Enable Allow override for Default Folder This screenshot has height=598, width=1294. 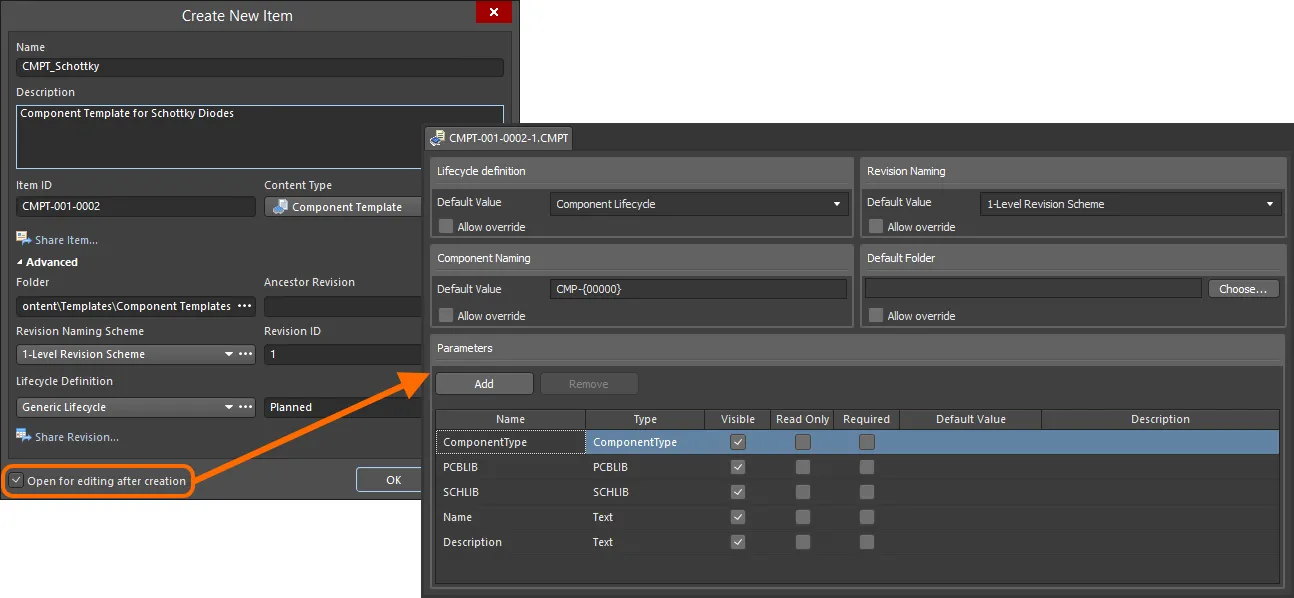(876, 315)
